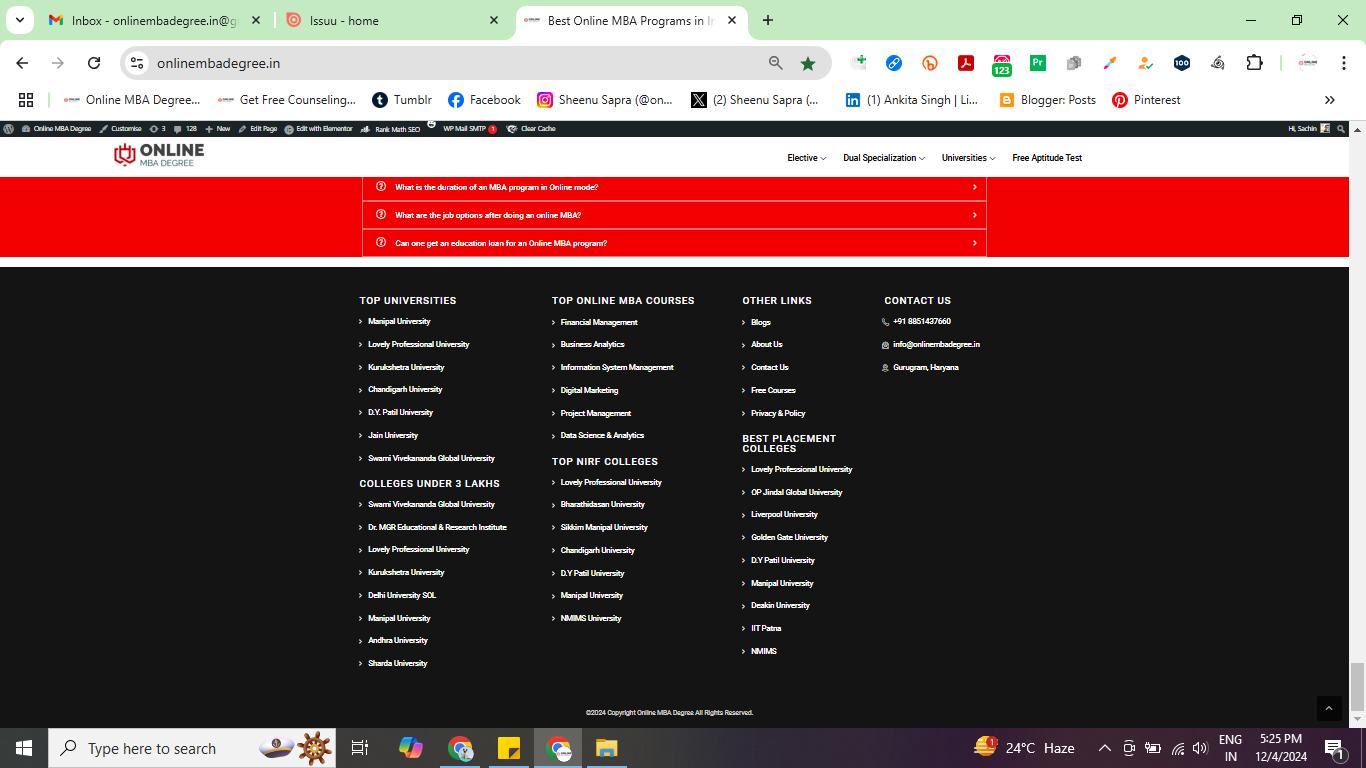Open the Delhi University SOL link

[402, 595]
